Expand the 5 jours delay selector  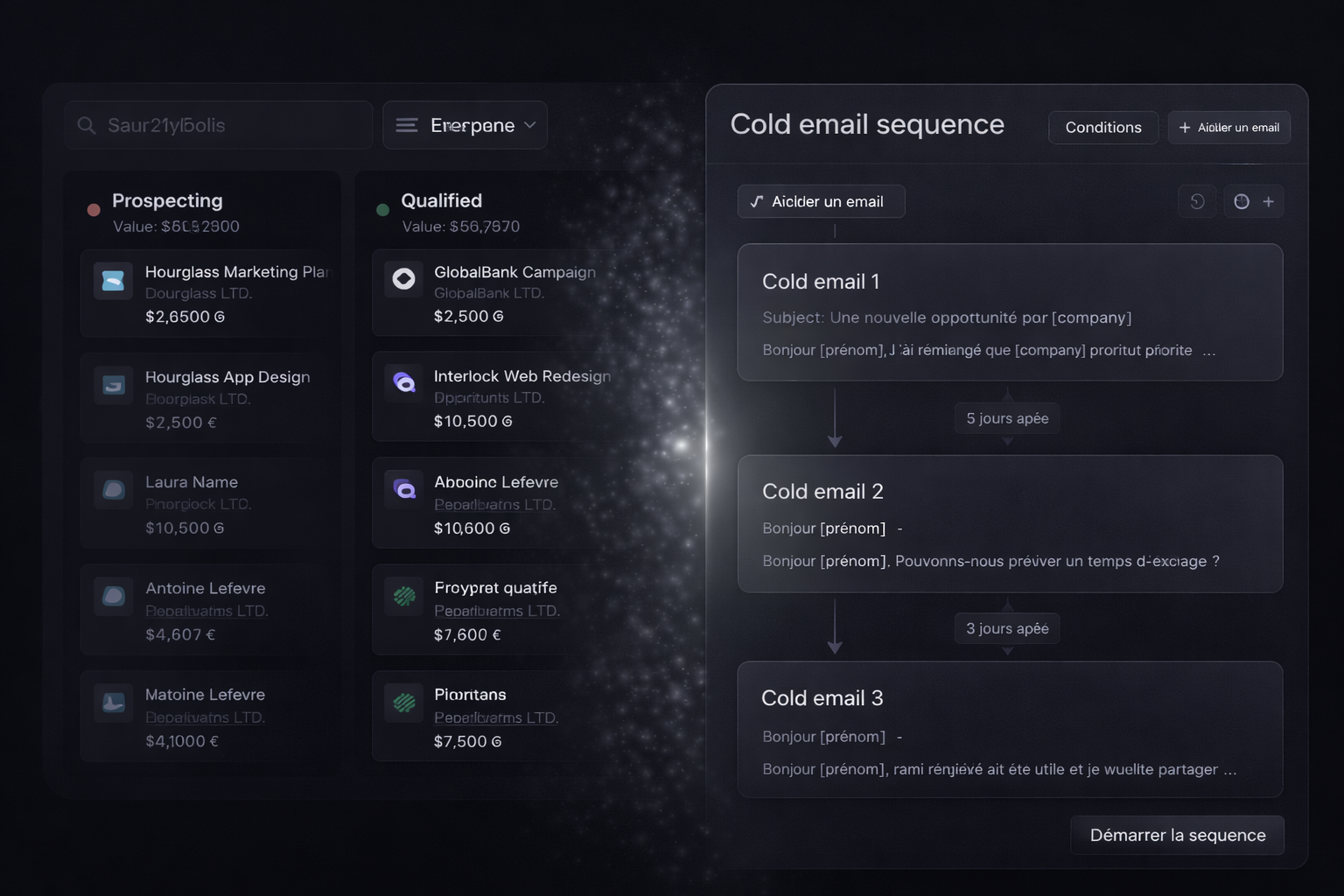click(1007, 418)
